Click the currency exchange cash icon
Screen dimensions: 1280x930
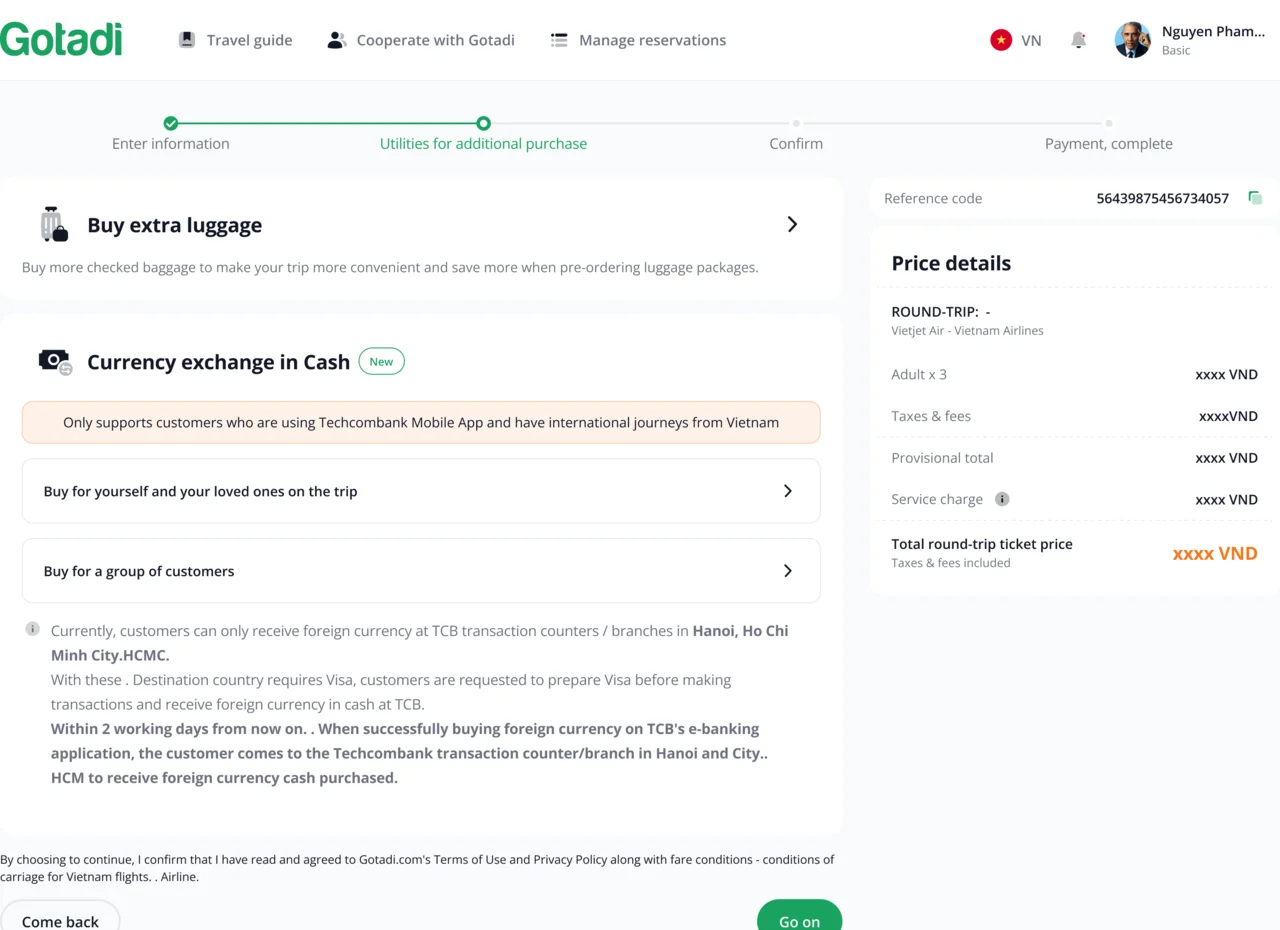55,361
